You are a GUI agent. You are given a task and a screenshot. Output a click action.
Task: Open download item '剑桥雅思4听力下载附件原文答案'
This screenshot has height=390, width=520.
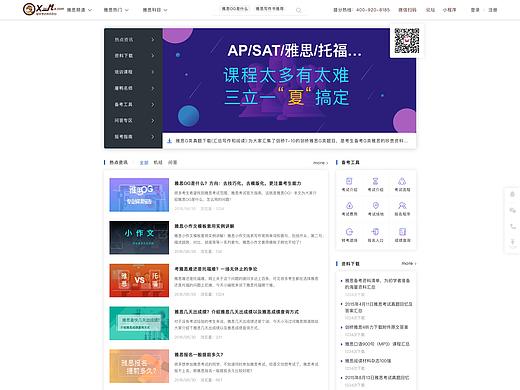coord(376,327)
